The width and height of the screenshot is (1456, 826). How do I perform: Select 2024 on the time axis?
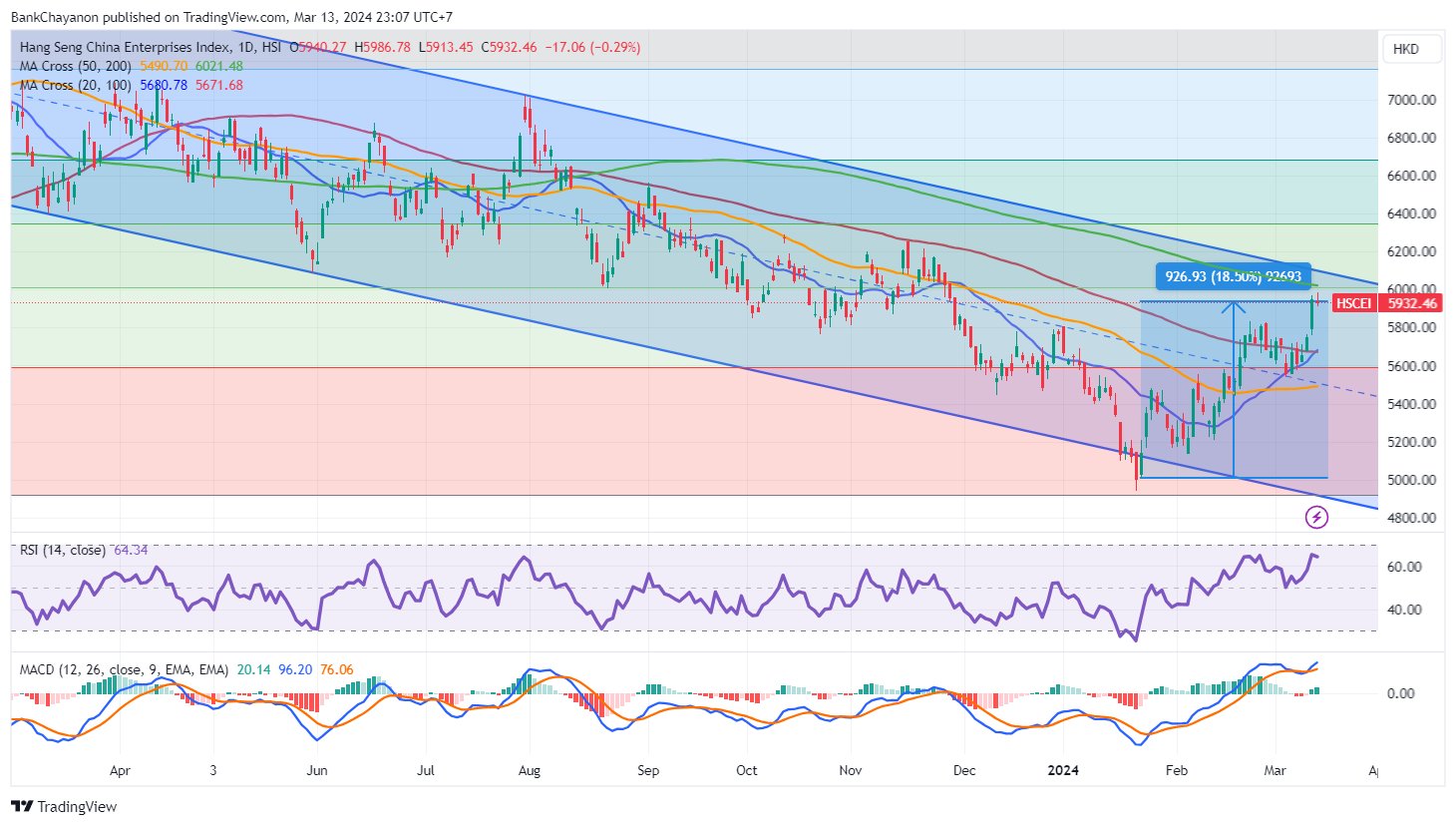pyautogui.click(x=1063, y=770)
